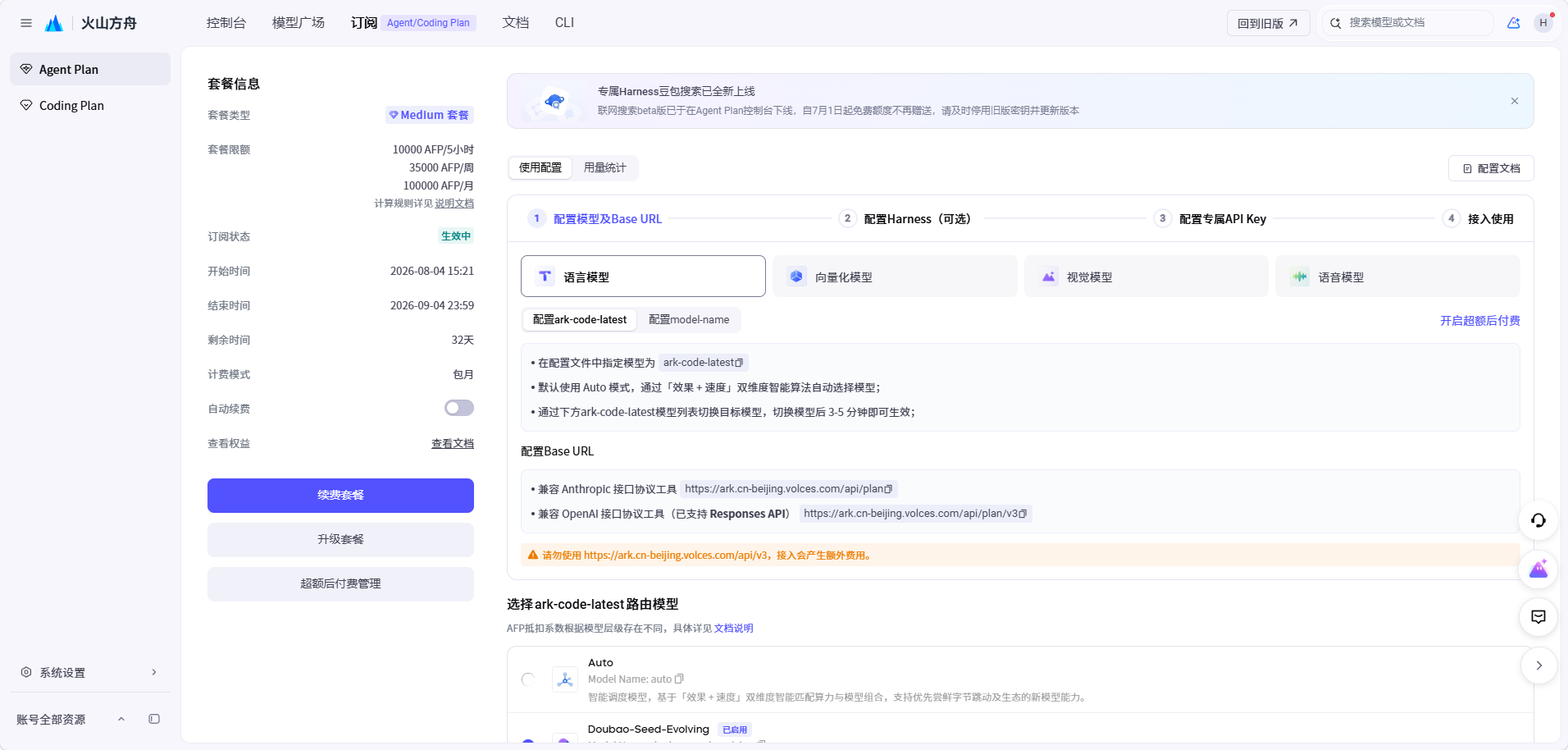The height and width of the screenshot is (750, 1568).
Task: Click the Volcano Ark (火山方舟) logo
Action: 91,23
